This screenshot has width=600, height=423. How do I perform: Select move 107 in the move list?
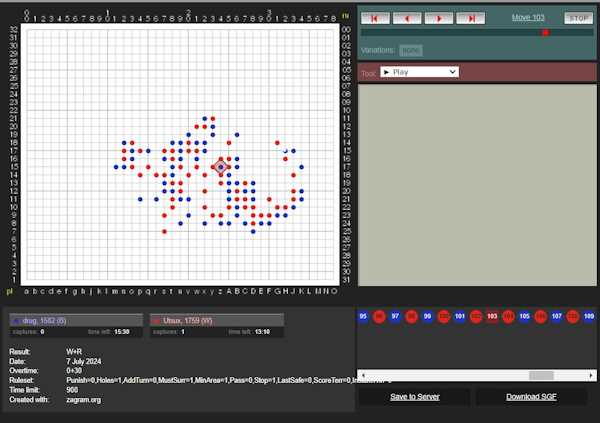[x=556, y=316]
